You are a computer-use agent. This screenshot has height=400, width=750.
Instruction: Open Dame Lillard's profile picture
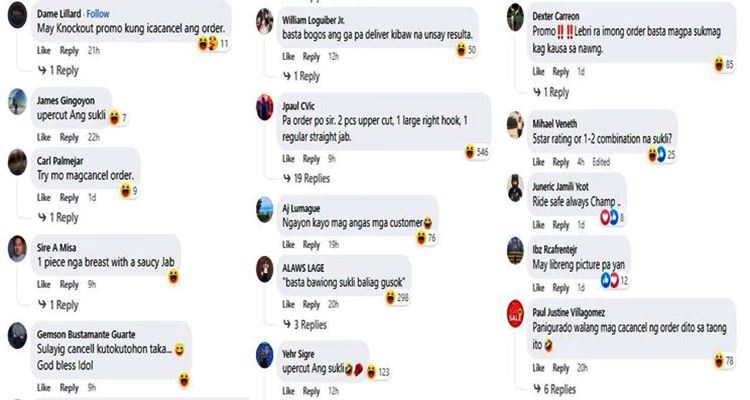click(x=18, y=15)
